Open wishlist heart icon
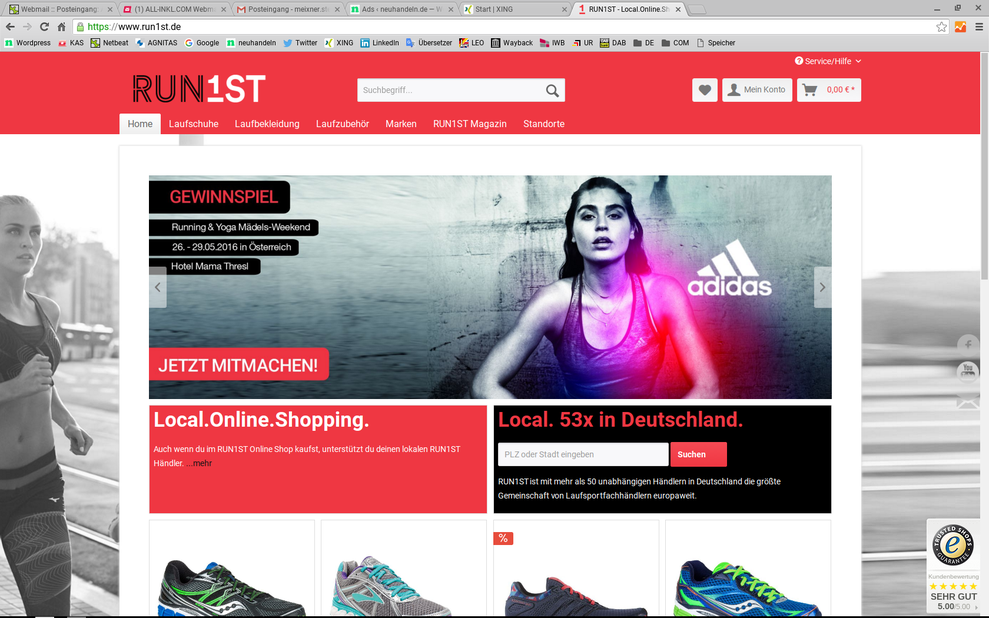 (x=705, y=90)
